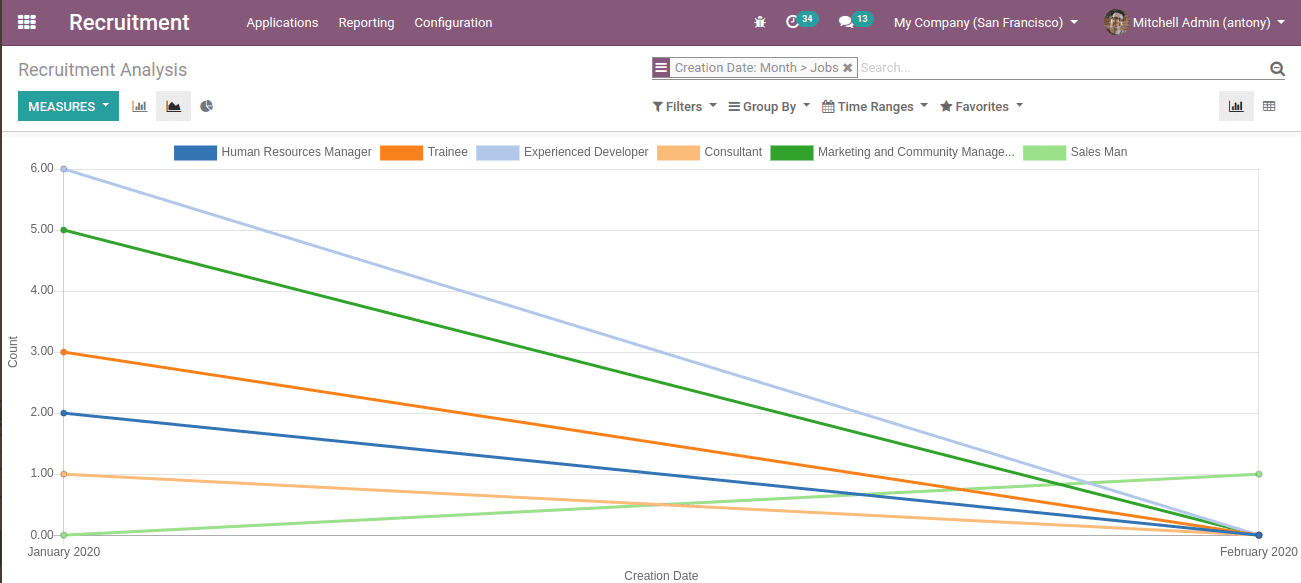Open activities clock icon with 34 badge
Image resolution: width=1301 pixels, height=583 pixels.
click(800, 21)
